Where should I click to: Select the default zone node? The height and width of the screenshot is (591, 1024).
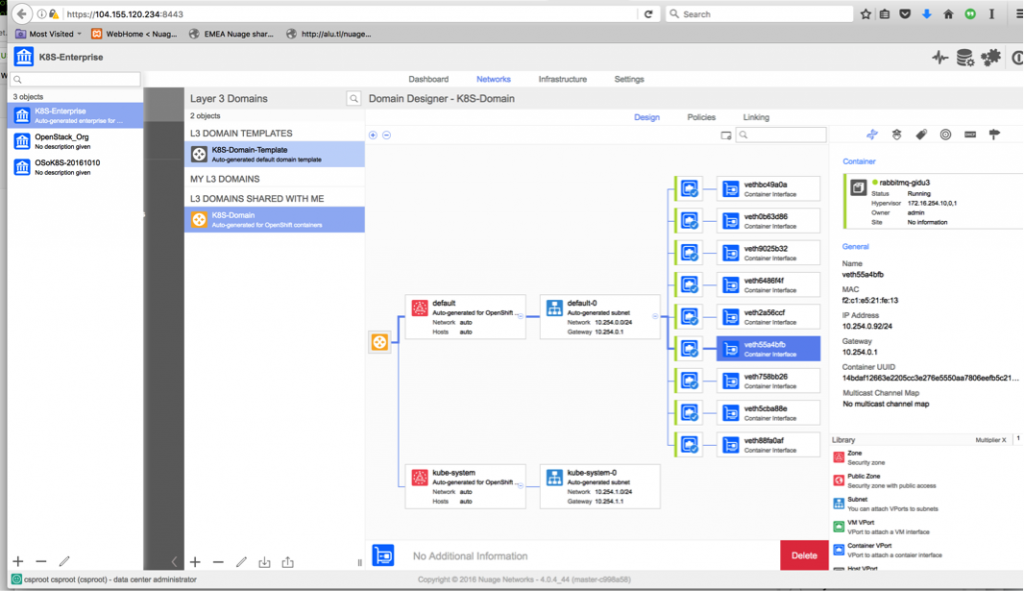pos(466,317)
